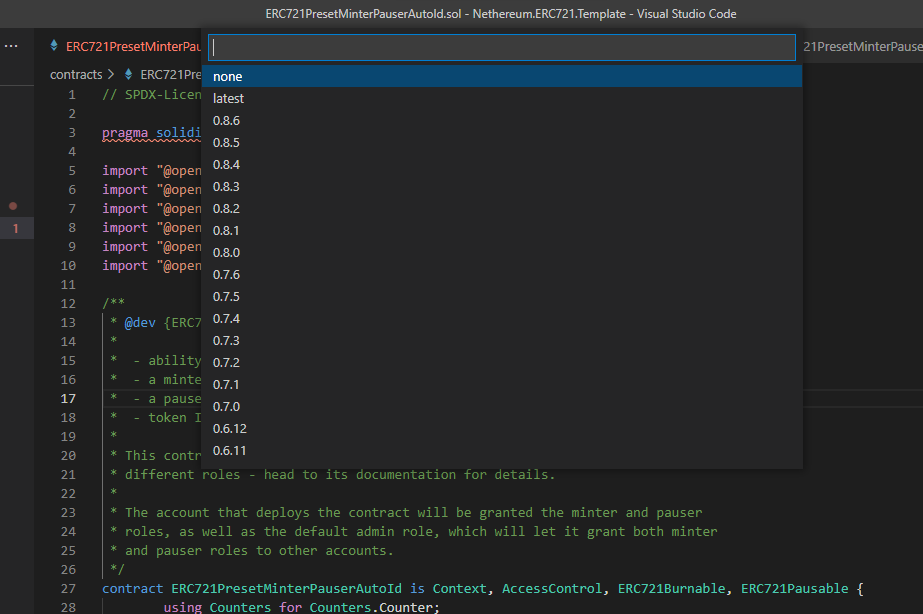
Task: Click the comment 'and pauser roles to other accounts.'
Action: 259,550
